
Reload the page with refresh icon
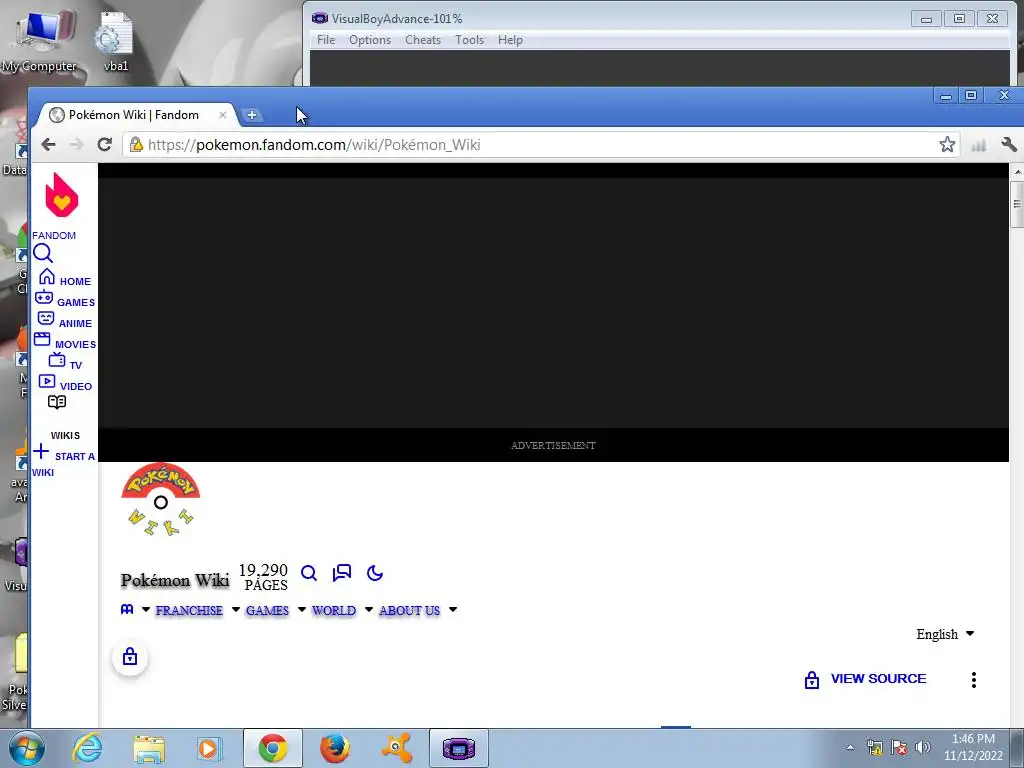click(104, 144)
